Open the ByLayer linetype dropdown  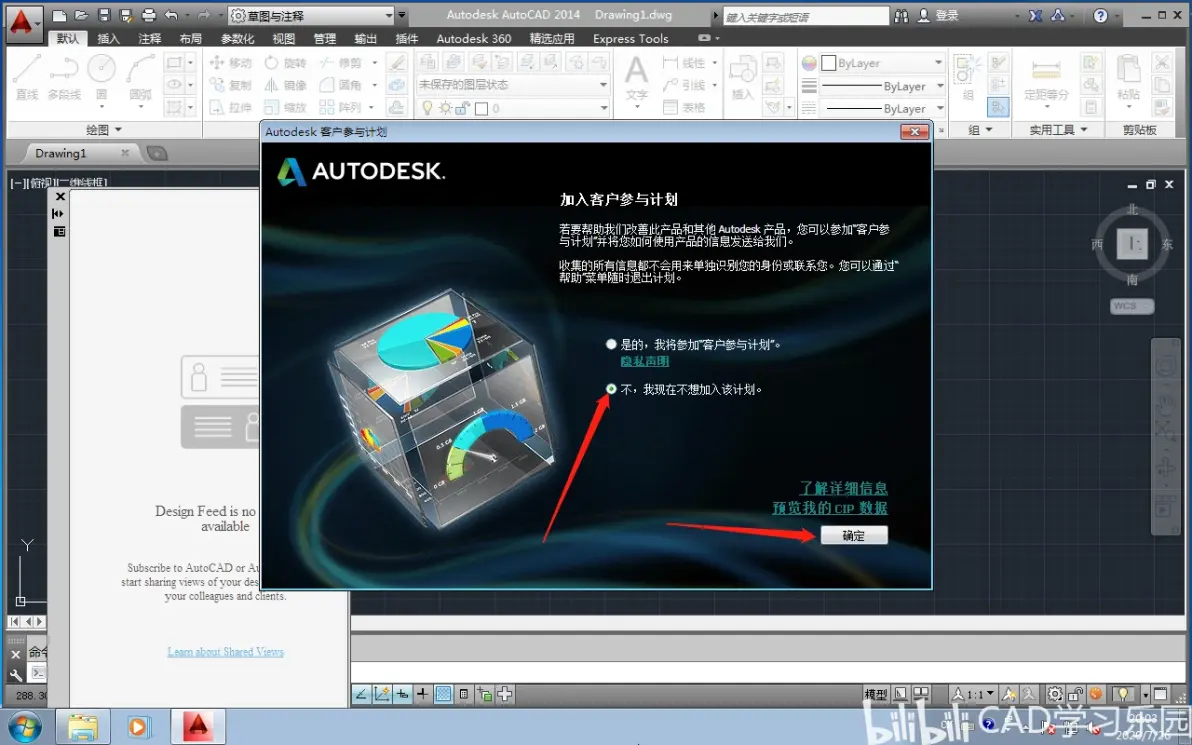point(883,109)
